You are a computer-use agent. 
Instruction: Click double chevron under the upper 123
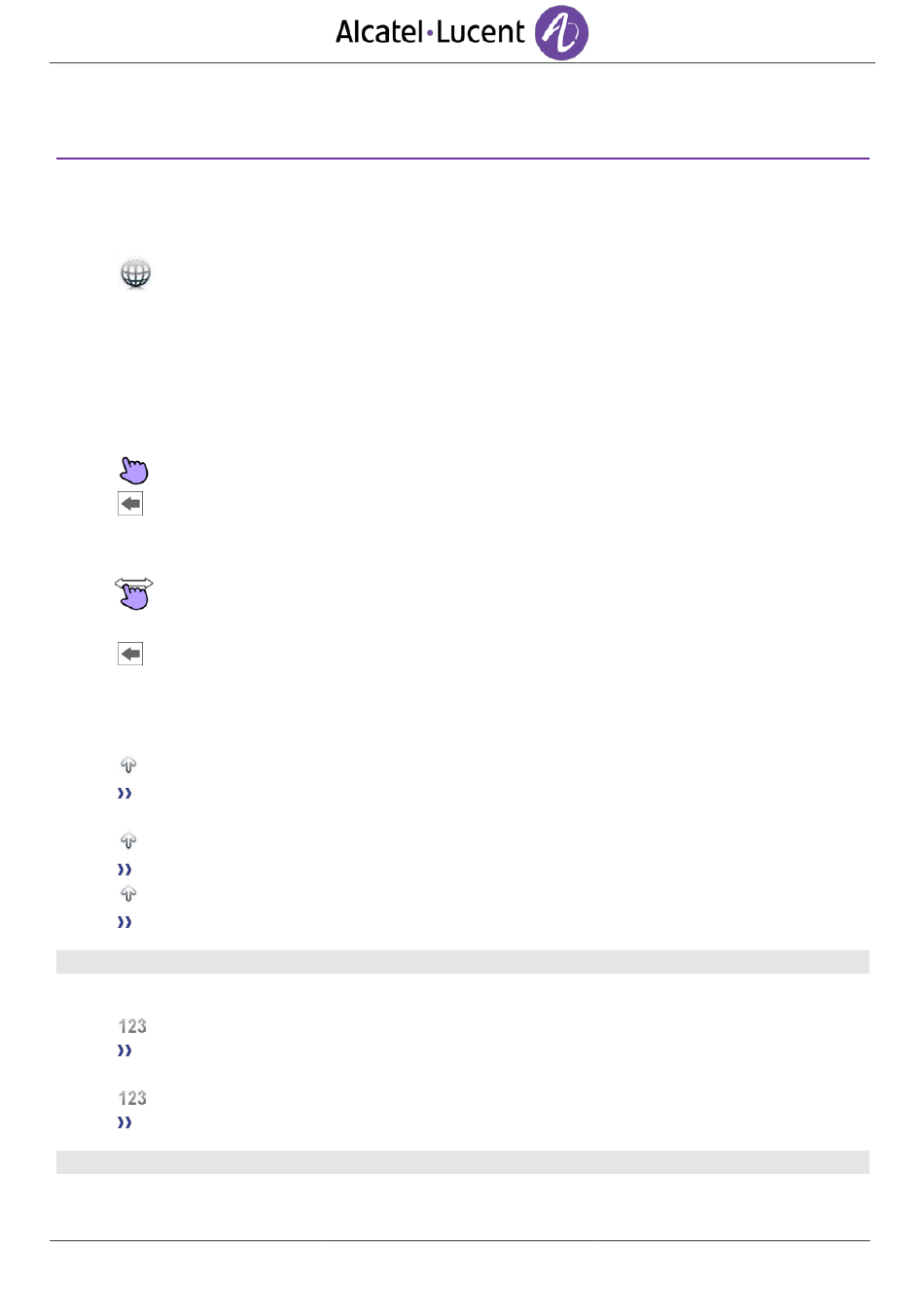pyautogui.click(x=124, y=1050)
